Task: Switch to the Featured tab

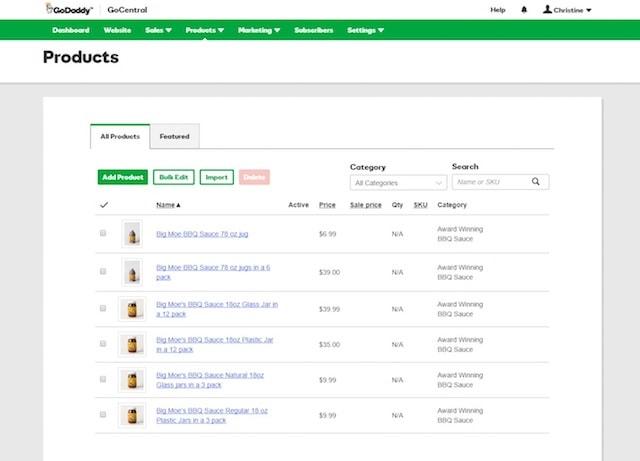Action: click(174, 136)
